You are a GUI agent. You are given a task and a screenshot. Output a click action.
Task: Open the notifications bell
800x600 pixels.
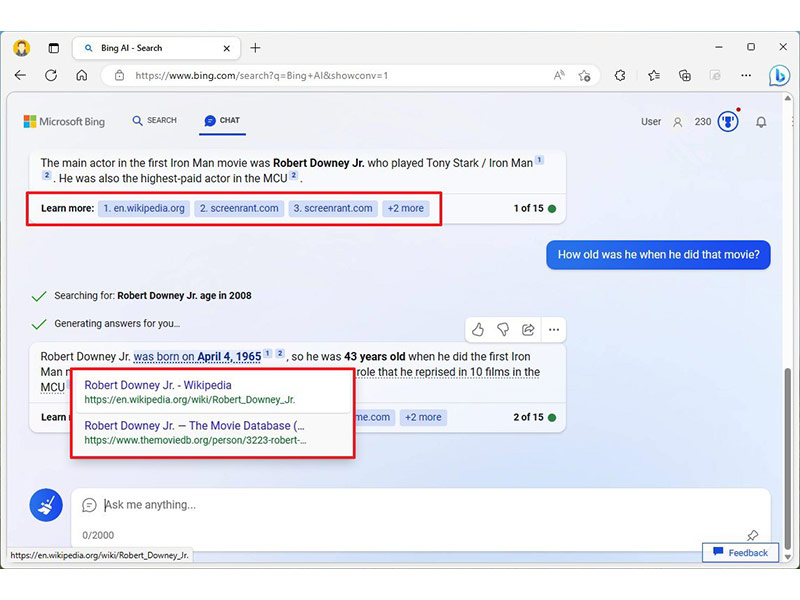(761, 122)
